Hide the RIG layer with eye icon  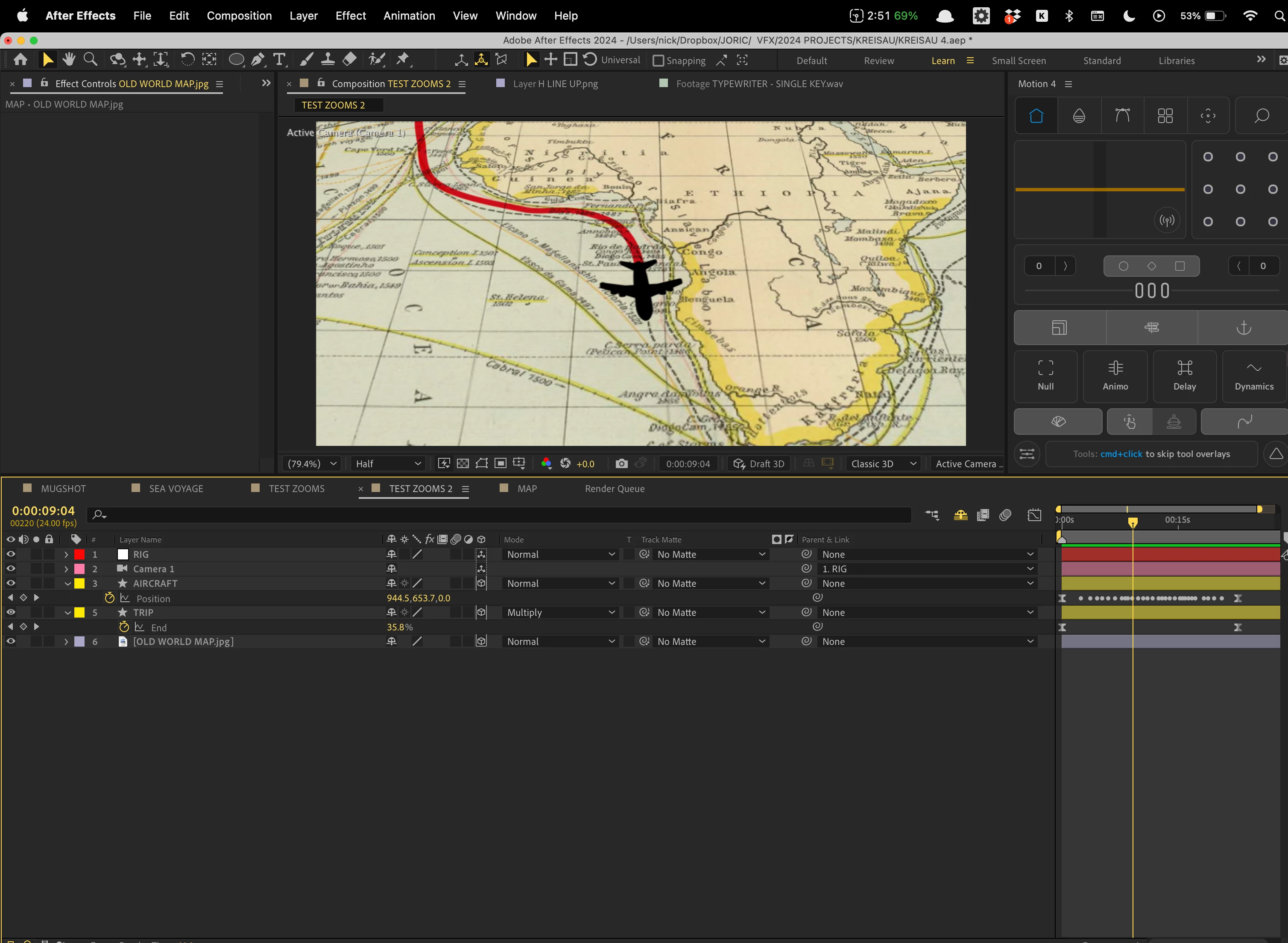click(10, 554)
